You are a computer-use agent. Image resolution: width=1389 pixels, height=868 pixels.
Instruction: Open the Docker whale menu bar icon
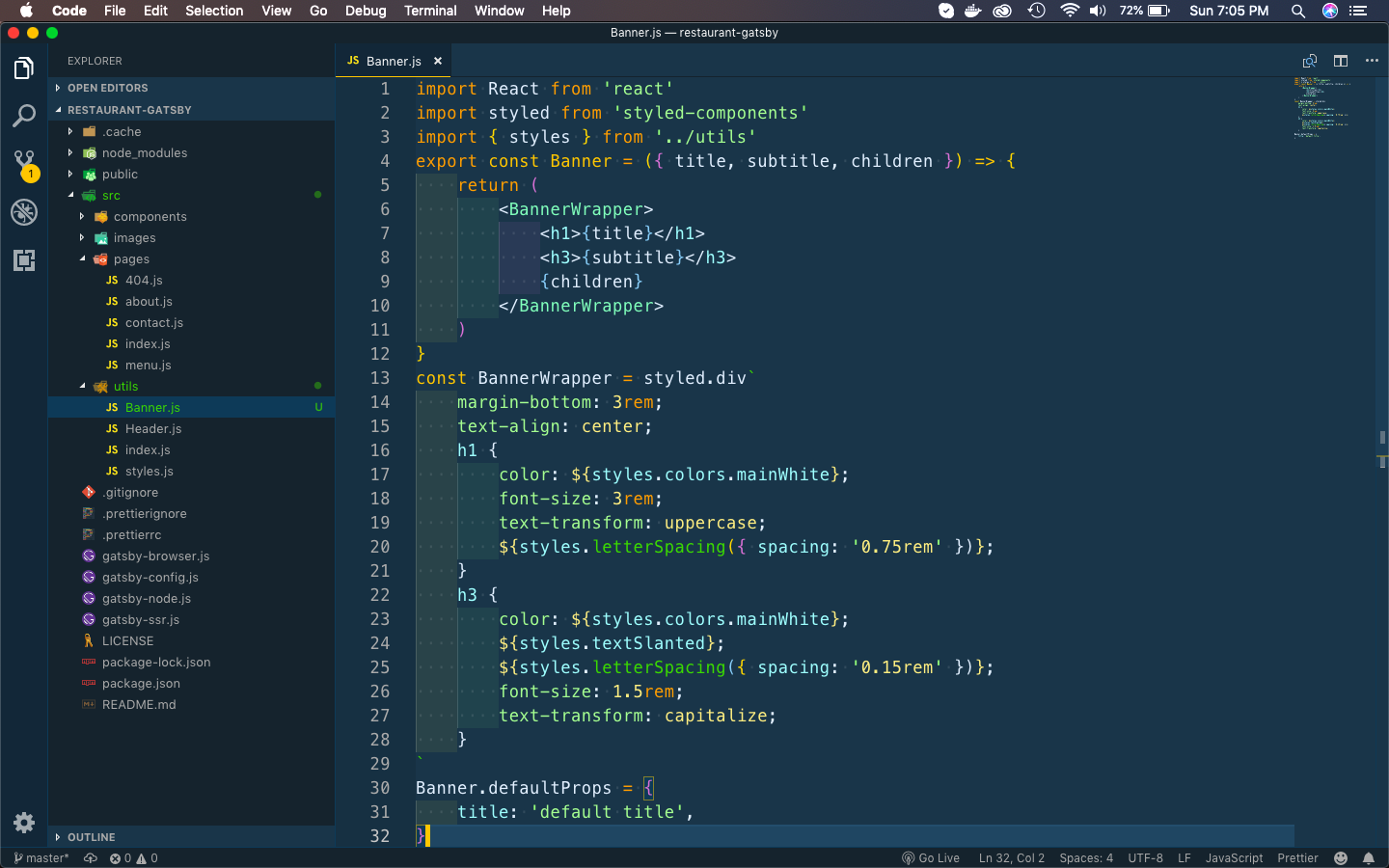[x=973, y=11]
